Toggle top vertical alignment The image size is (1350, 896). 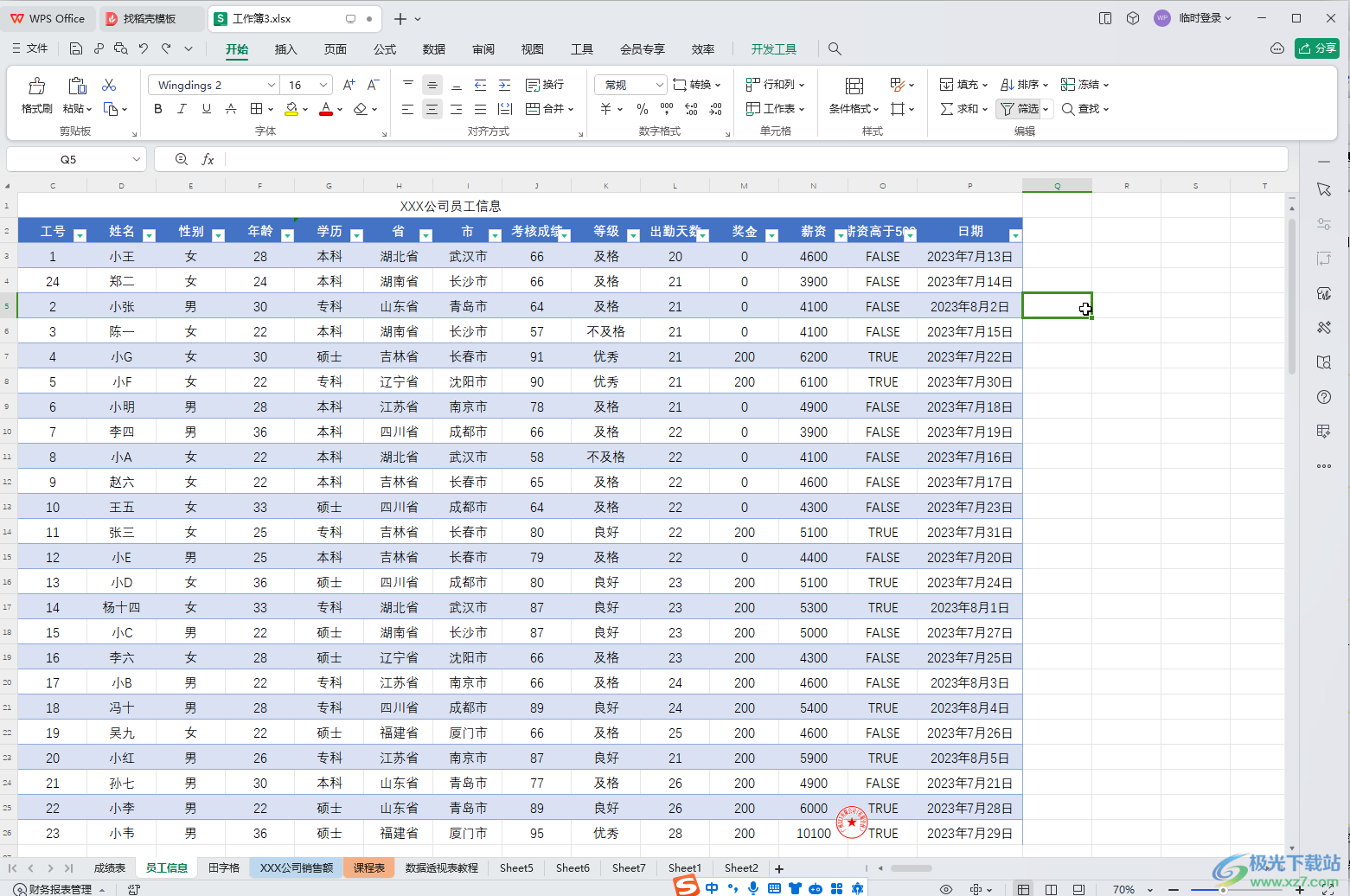point(407,85)
